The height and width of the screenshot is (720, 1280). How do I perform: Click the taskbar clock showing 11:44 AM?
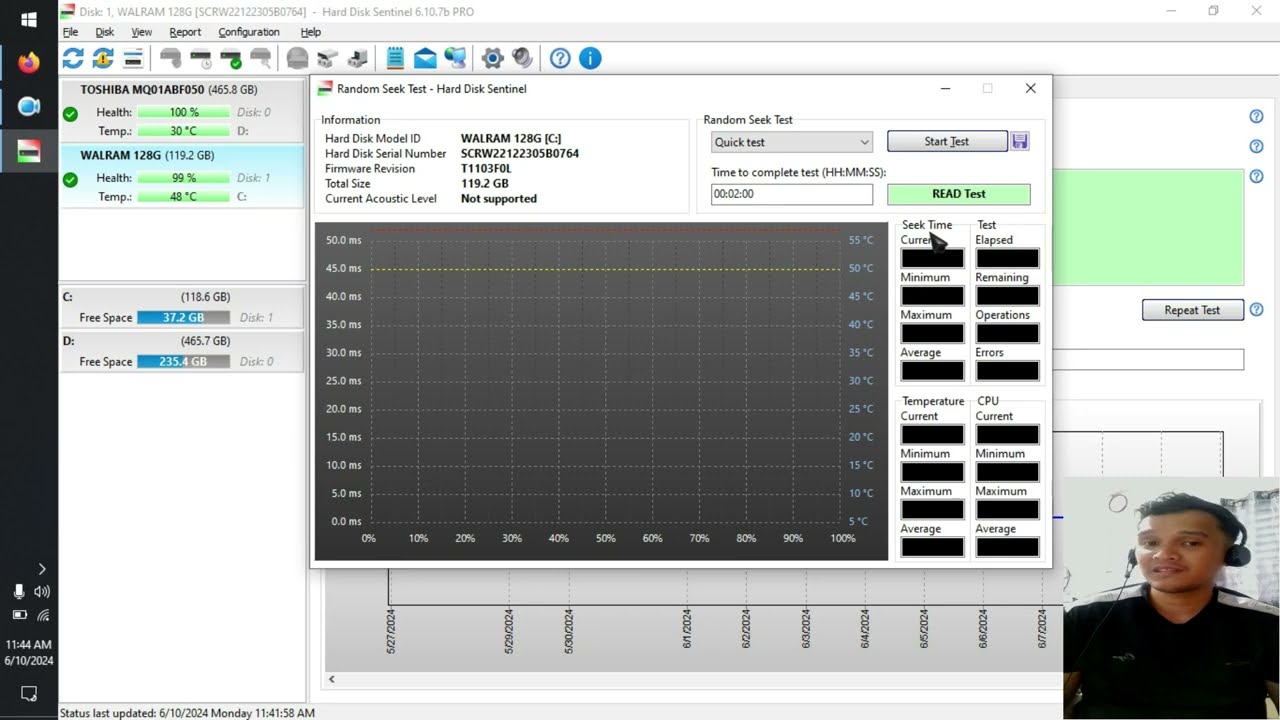(x=29, y=645)
